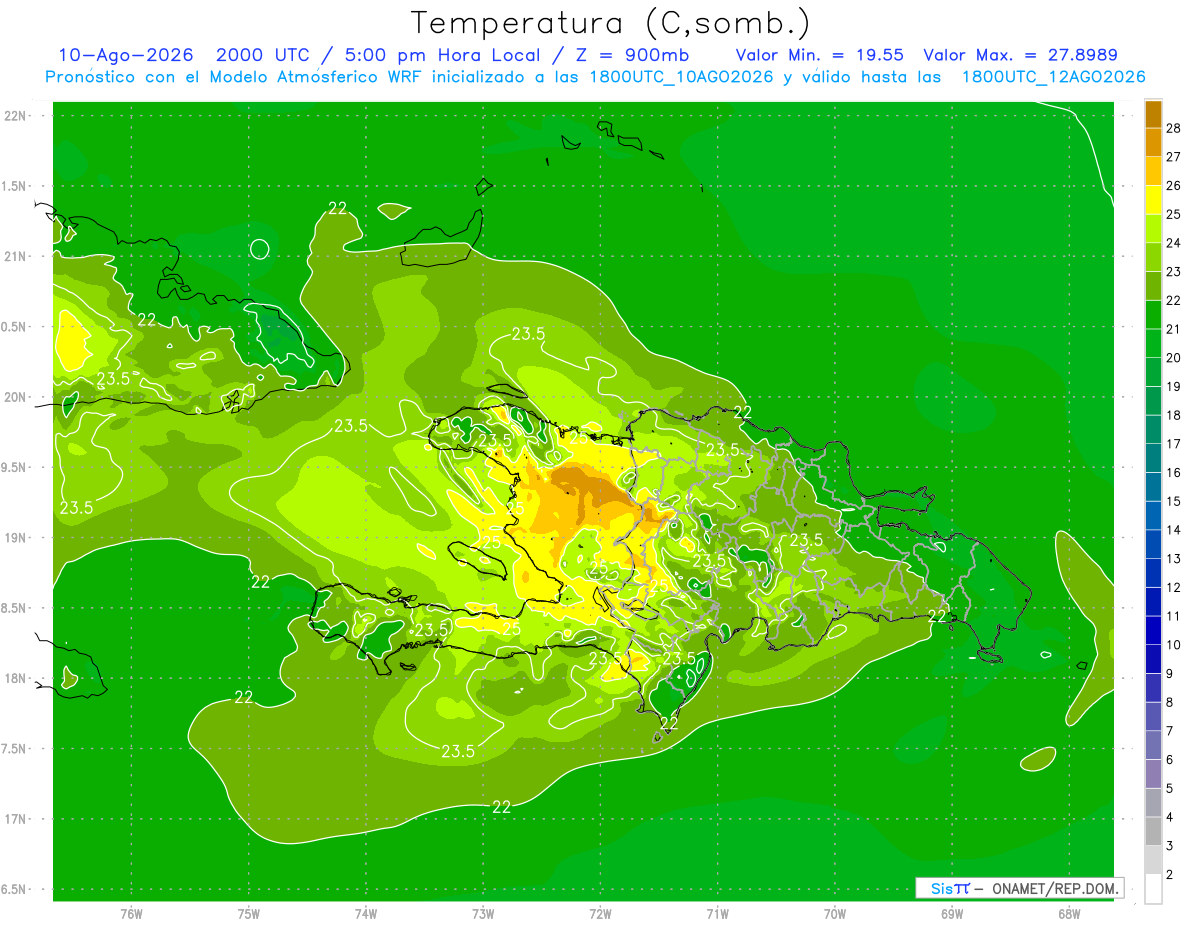Click the '68W' longitude axis label

click(x=1069, y=914)
